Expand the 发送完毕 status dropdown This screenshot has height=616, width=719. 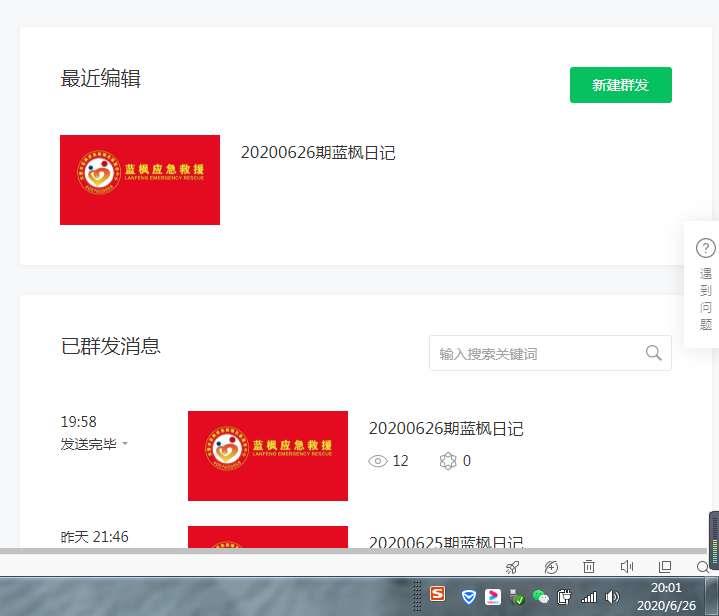[94, 444]
